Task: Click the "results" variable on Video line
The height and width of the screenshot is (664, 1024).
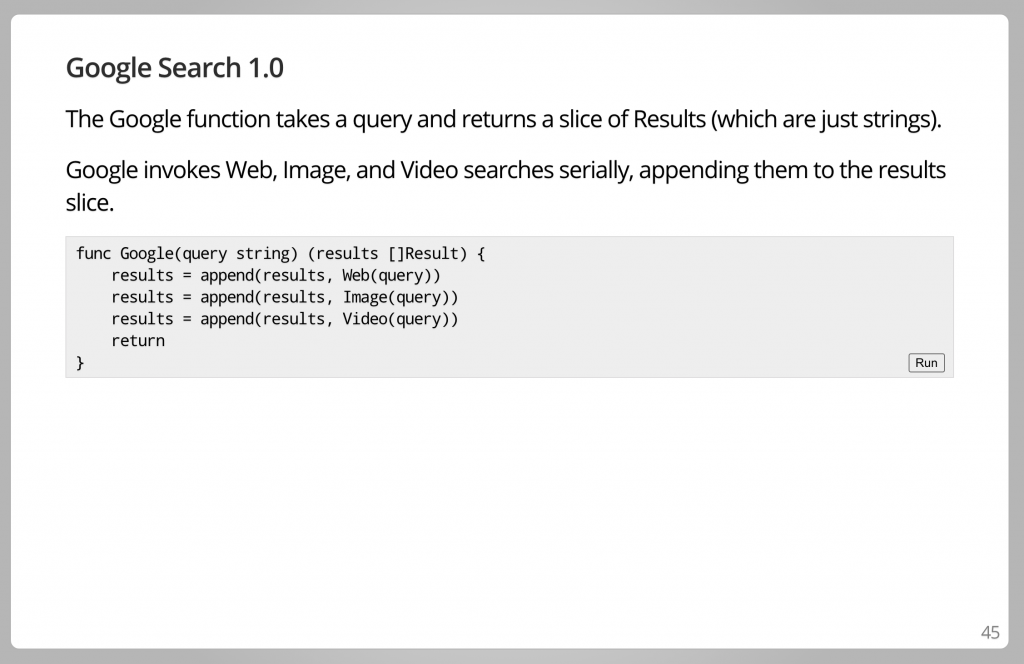Action: pyautogui.click(x=142, y=319)
